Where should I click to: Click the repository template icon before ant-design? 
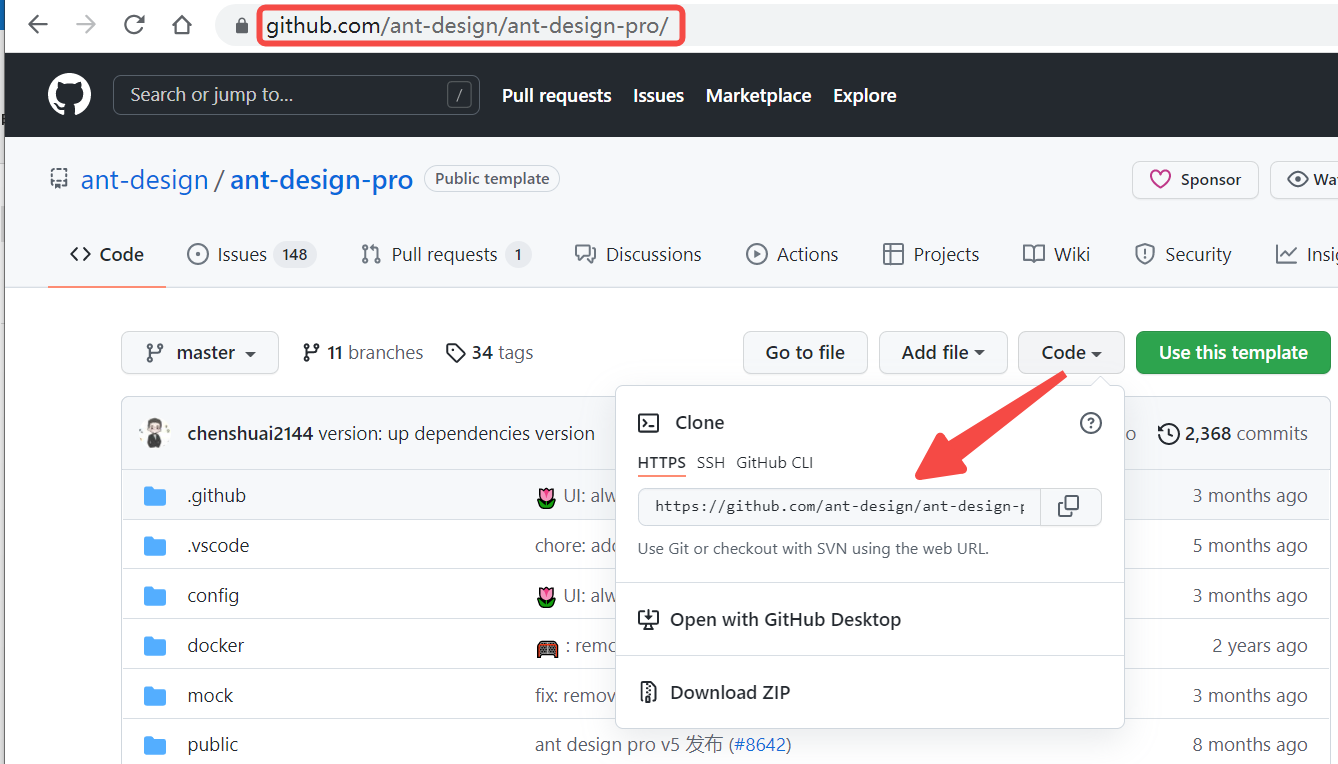pos(59,179)
